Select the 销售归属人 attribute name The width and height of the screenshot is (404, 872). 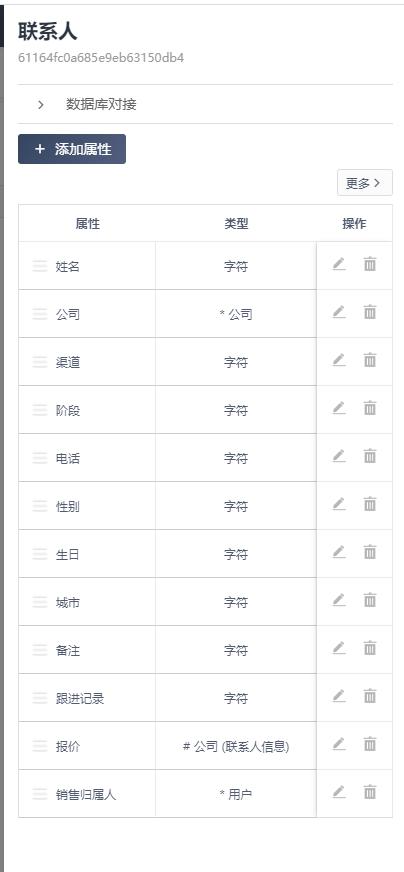[86, 795]
